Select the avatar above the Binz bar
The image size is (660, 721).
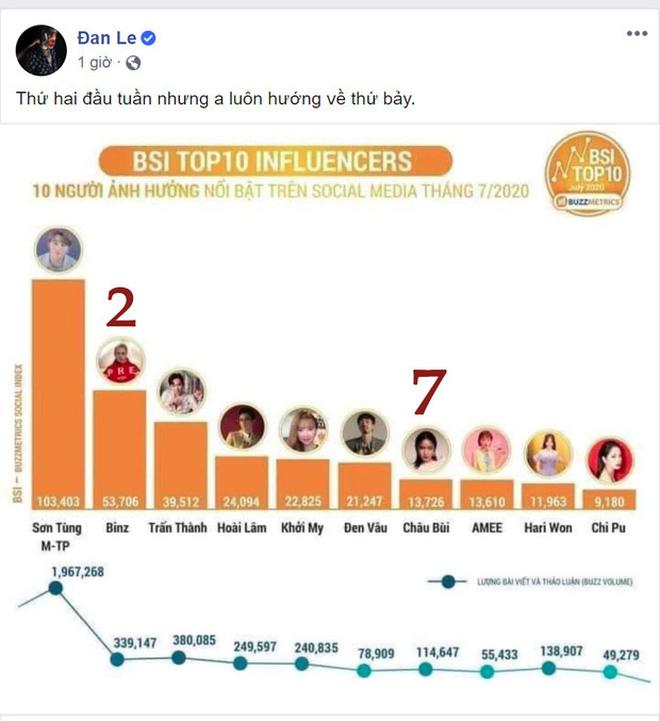(119, 361)
